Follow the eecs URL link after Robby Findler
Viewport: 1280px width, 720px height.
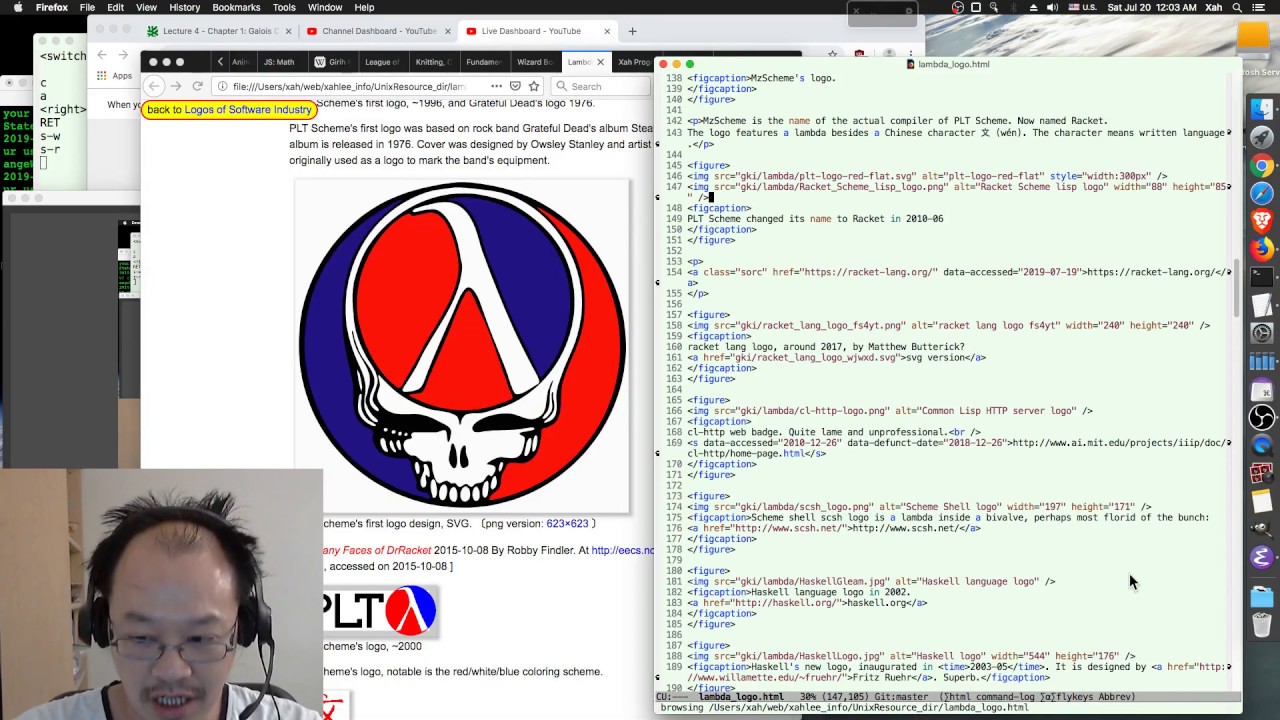[622, 550]
